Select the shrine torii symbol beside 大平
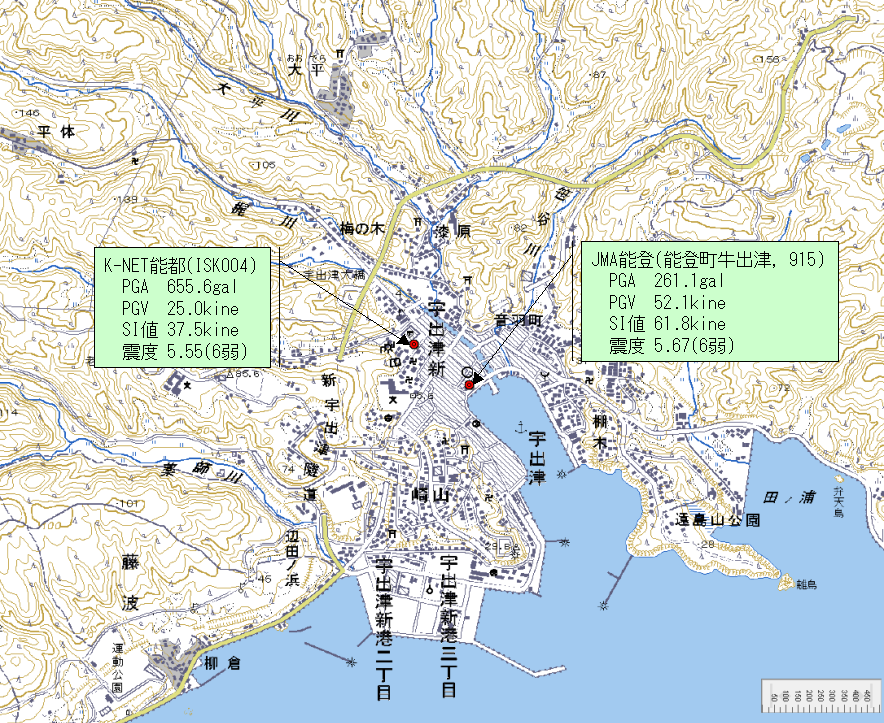884x723 pixels. [x=340, y=54]
